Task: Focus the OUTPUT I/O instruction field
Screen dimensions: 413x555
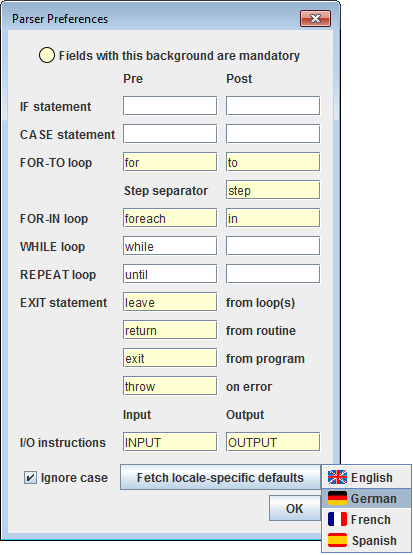Action: coord(273,442)
